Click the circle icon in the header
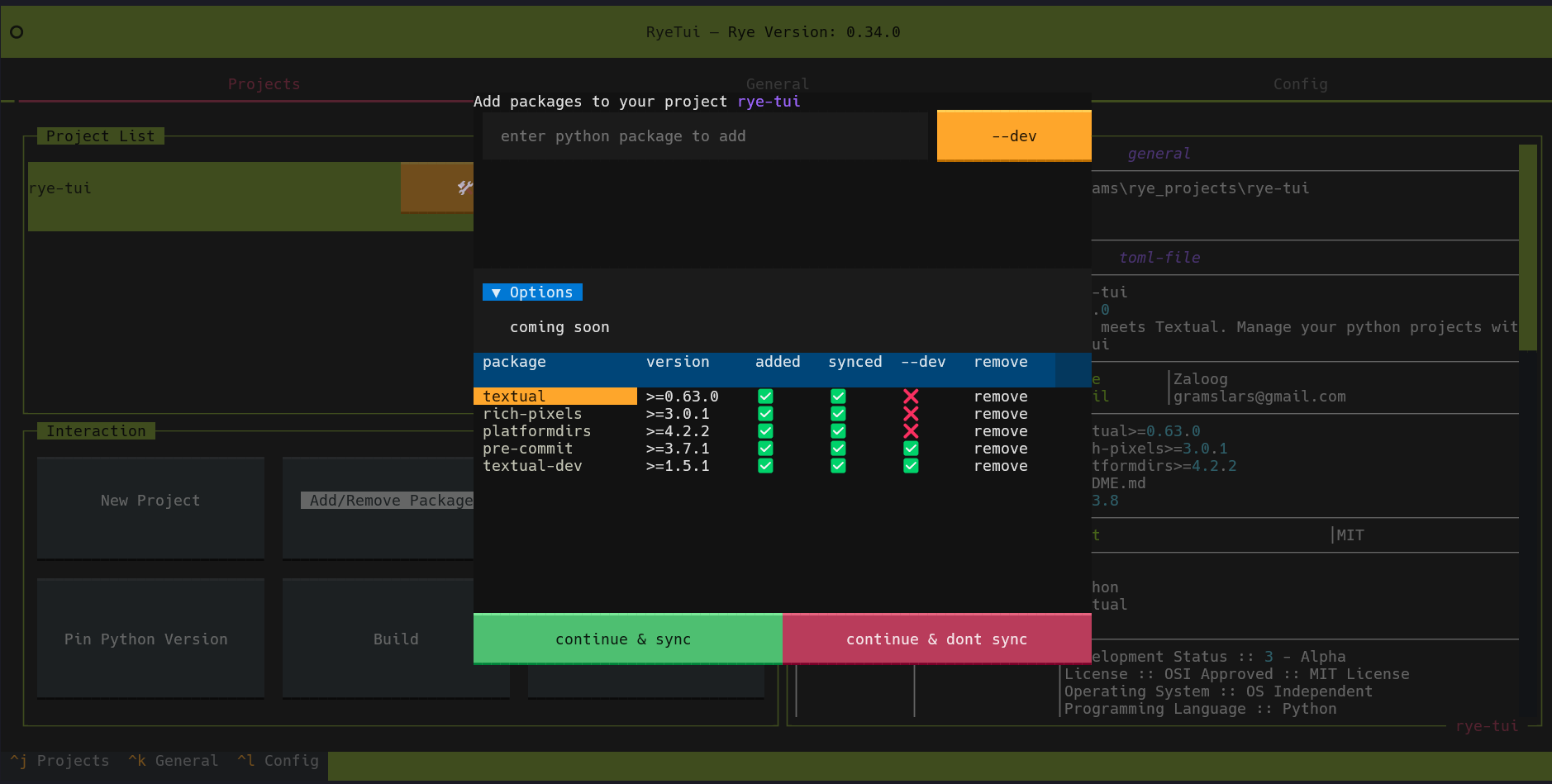 click(x=17, y=32)
